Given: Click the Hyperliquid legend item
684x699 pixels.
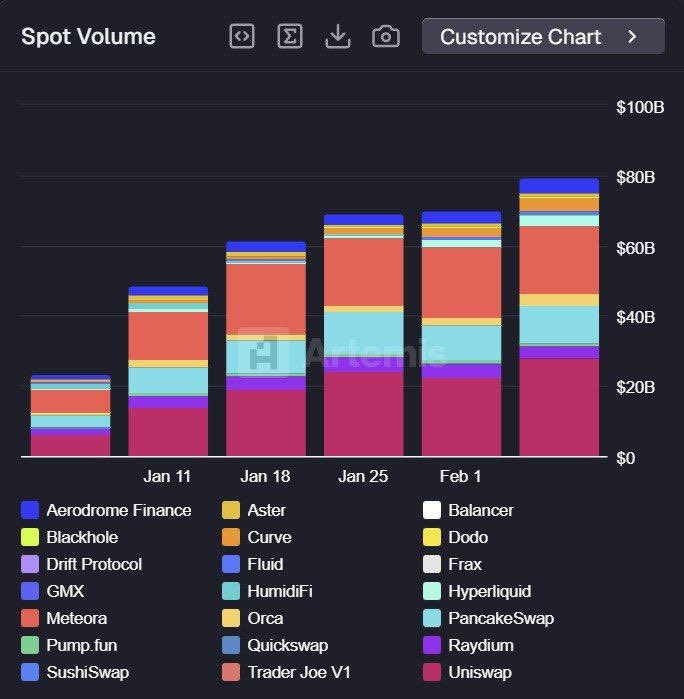Looking at the screenshot, I should point(489,591).
